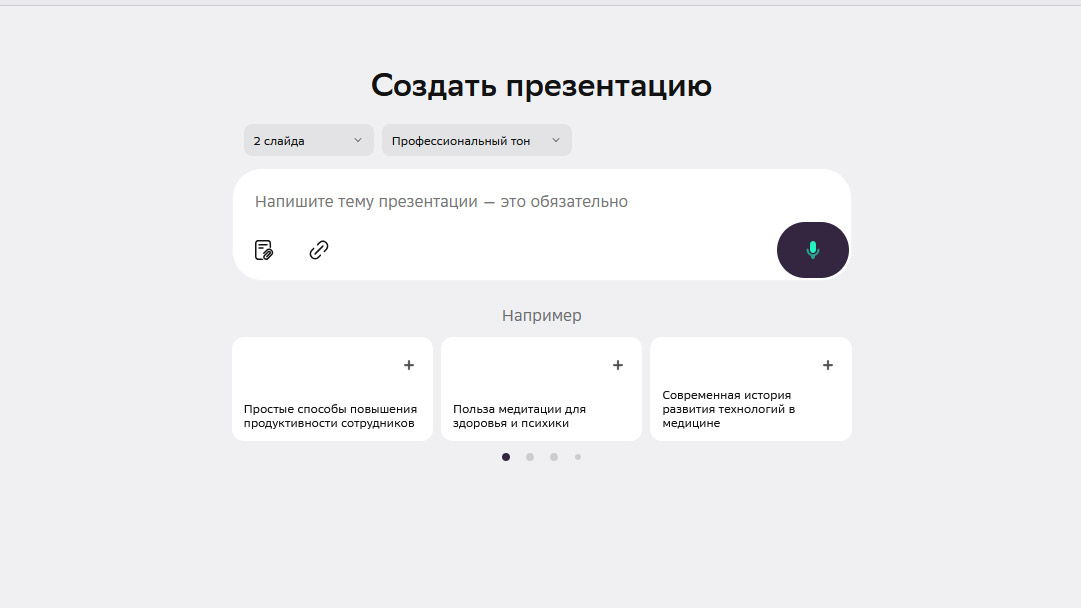Click chevron arrow beside 'Профессиональный тон'

tap(556, 141)
